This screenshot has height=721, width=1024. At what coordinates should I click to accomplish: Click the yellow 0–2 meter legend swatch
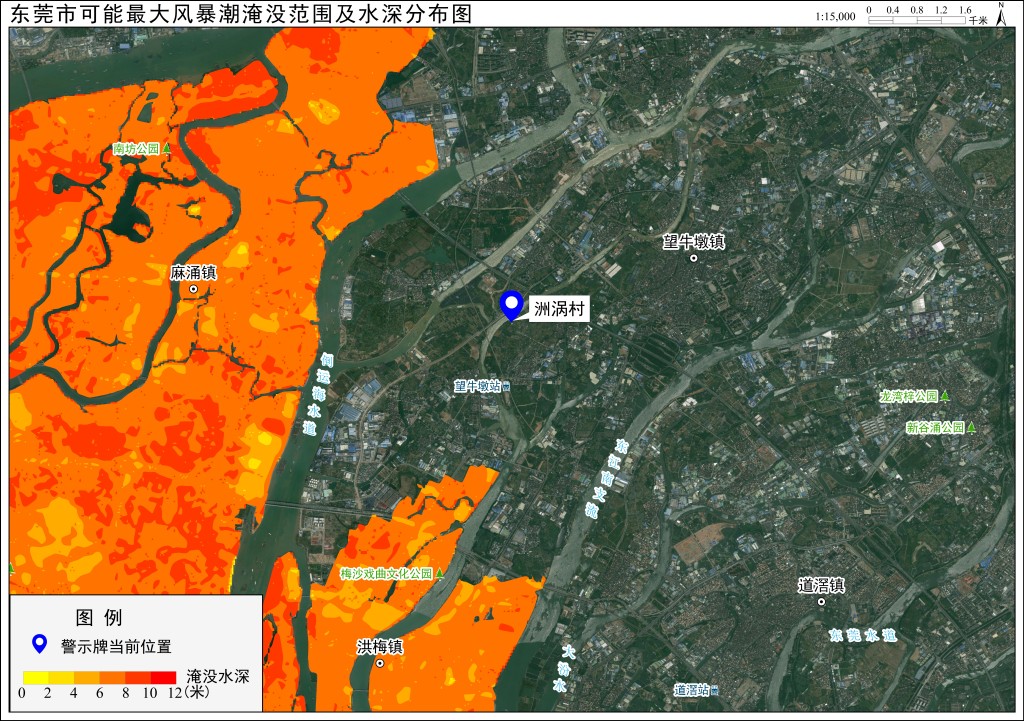(35, 677)
